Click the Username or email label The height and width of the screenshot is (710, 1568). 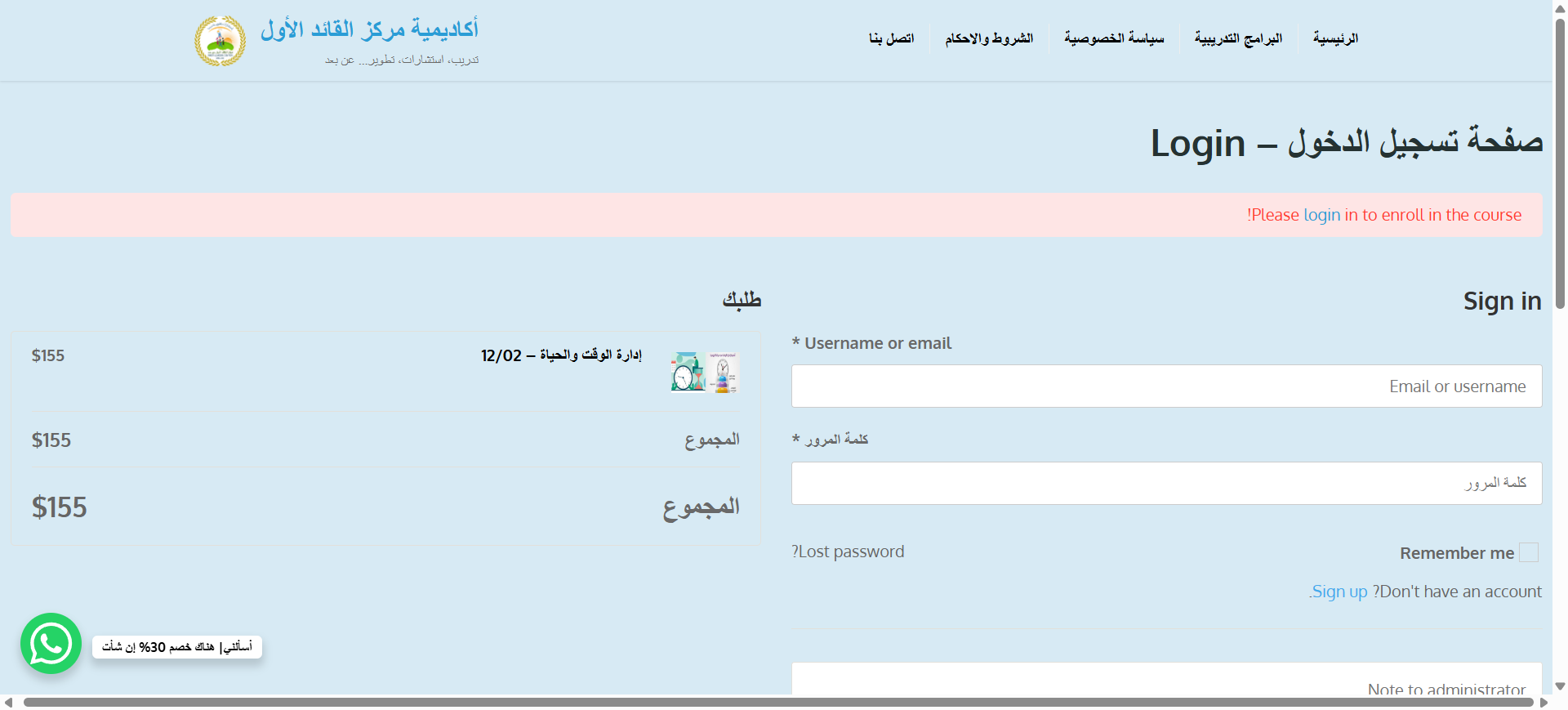[x=878, y=343]
